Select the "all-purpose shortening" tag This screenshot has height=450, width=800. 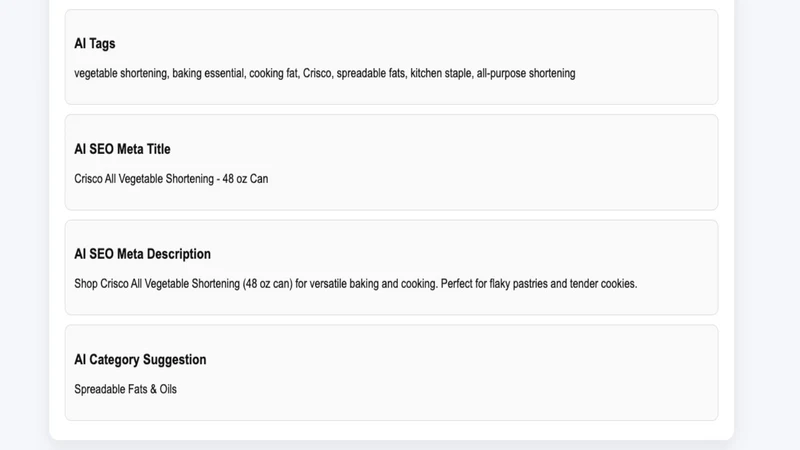[526, 73]
